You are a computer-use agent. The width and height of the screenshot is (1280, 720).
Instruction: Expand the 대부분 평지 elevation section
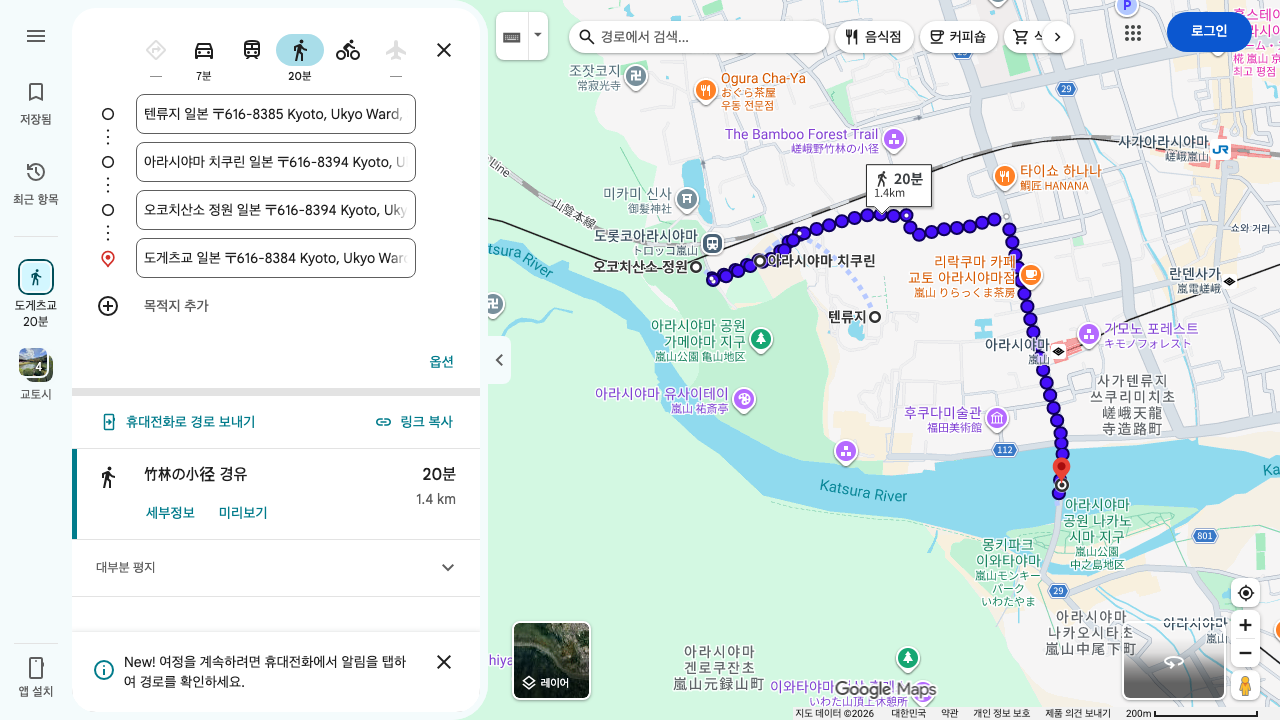(x=276, y=568)
